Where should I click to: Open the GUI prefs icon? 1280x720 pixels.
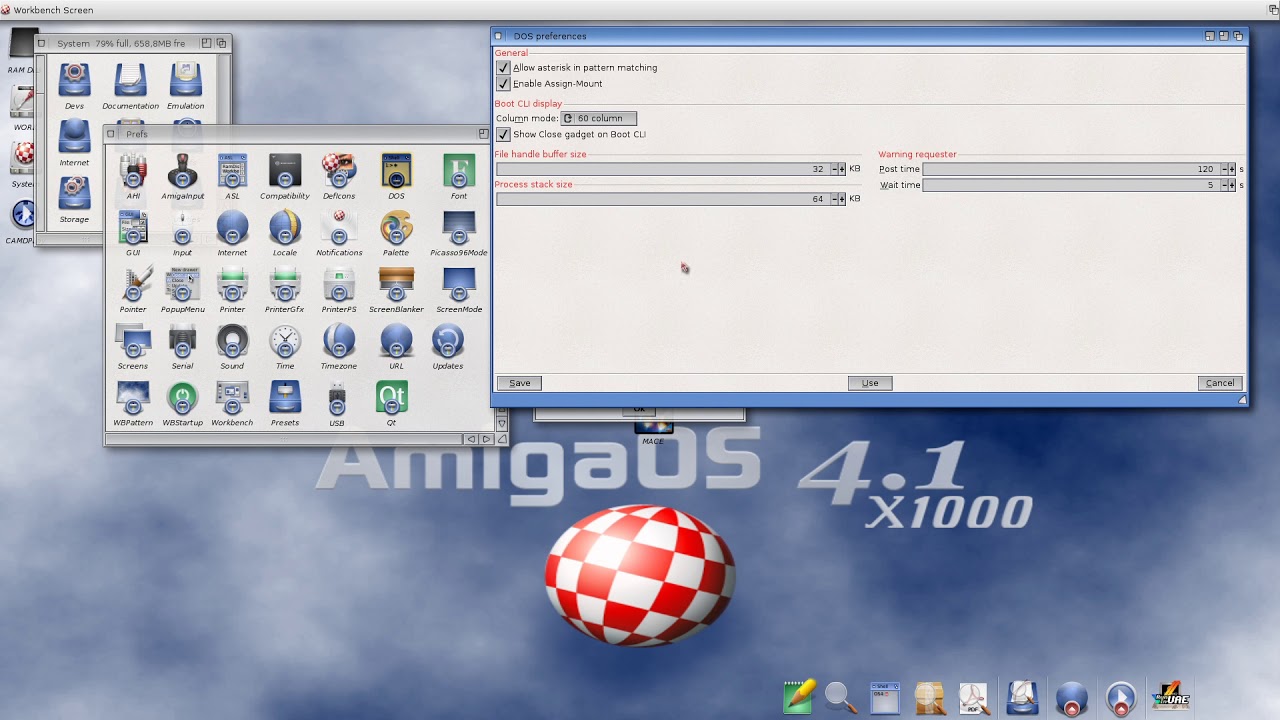[133, 229]
